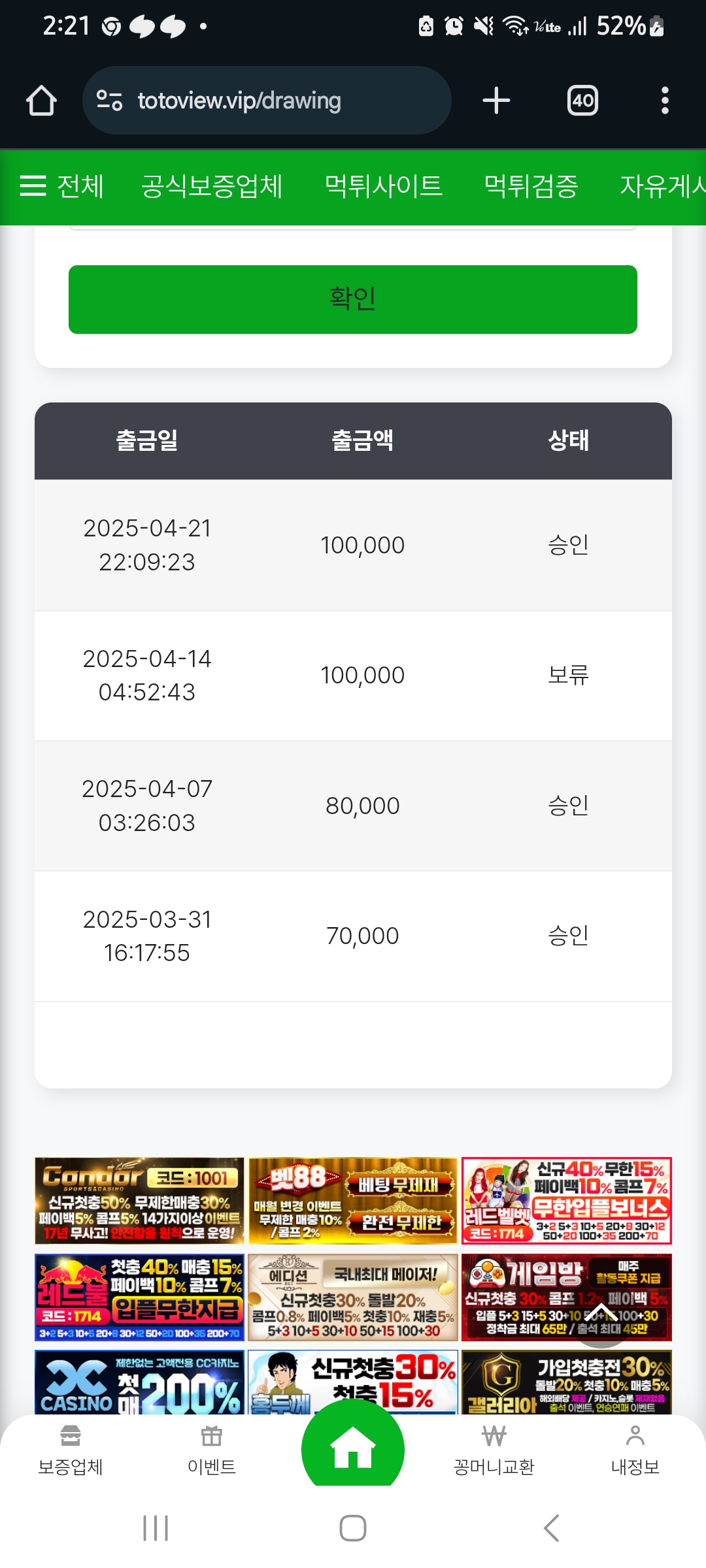The image size is (706, 1568).
Task: Open the 벳88 banner ad
Action: pos(353,1200)
